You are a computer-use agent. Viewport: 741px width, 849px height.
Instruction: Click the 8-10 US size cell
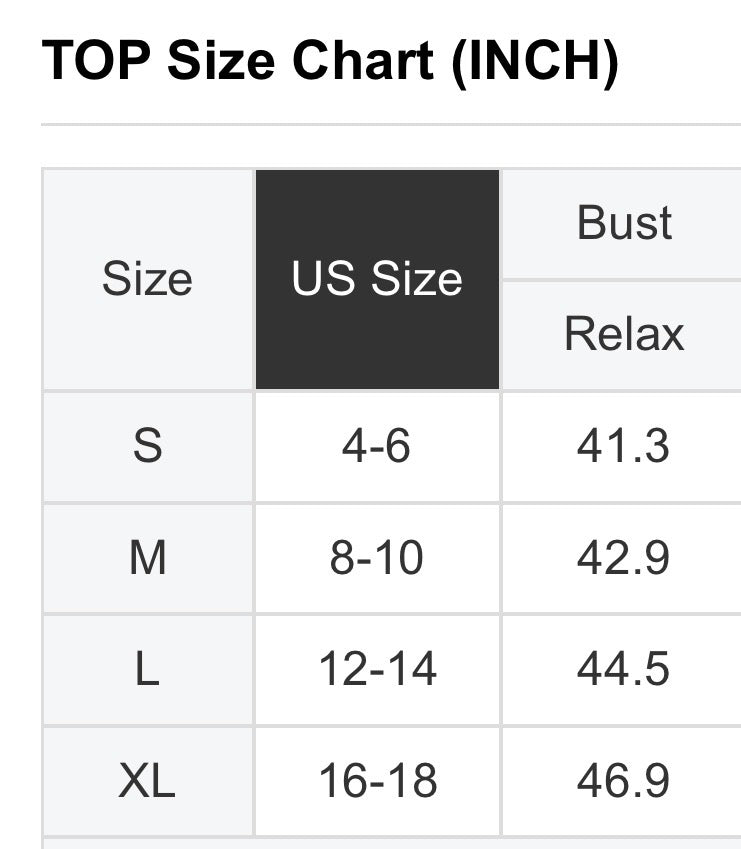tap(376, 558)
